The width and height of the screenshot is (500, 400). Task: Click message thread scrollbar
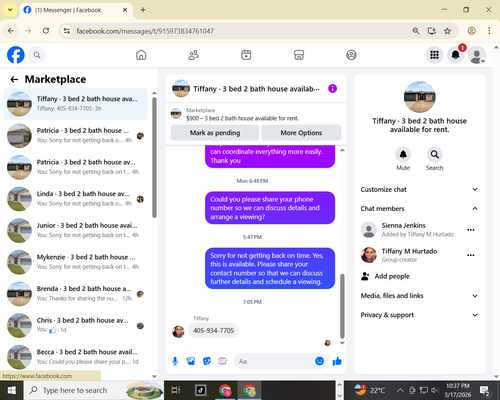(342, 306)
